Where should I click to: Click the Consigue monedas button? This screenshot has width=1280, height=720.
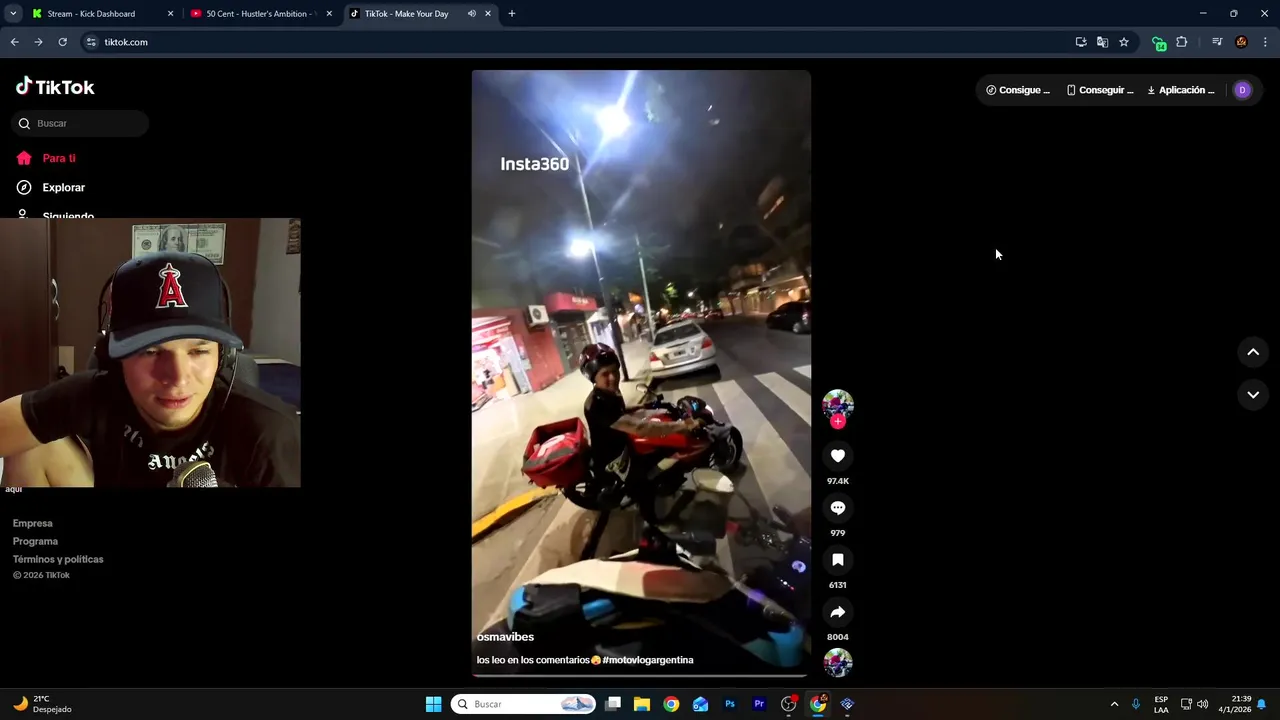pyautogui.click(x=1018, y=90)
